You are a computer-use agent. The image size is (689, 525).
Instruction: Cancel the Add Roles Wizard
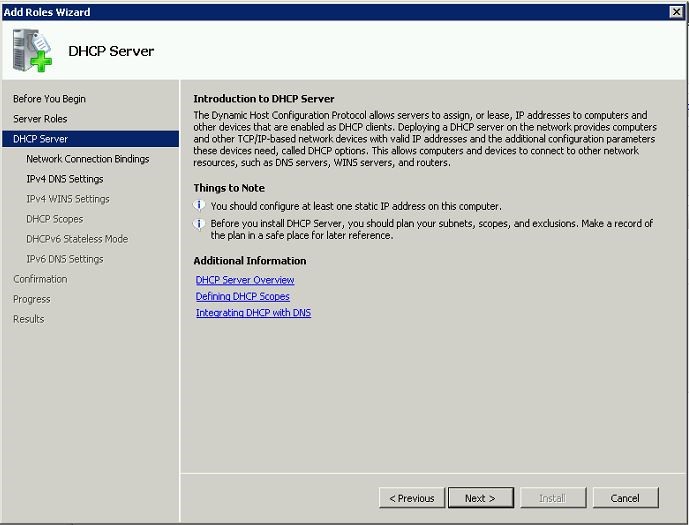625,498
